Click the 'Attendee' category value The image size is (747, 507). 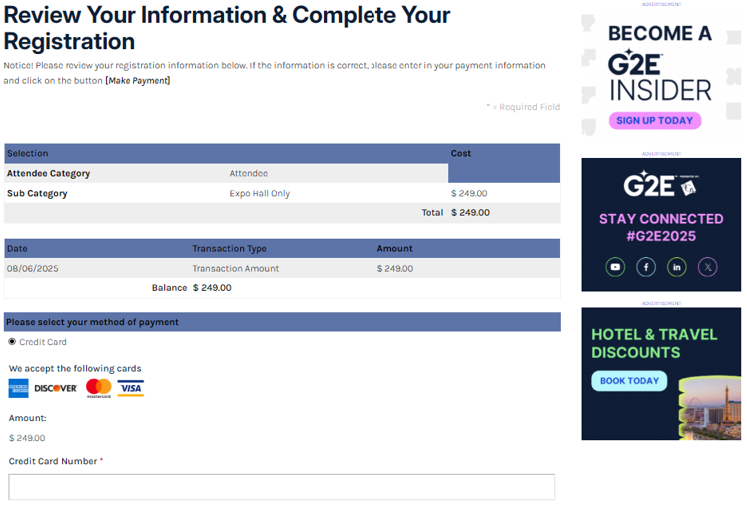[249, 173]
